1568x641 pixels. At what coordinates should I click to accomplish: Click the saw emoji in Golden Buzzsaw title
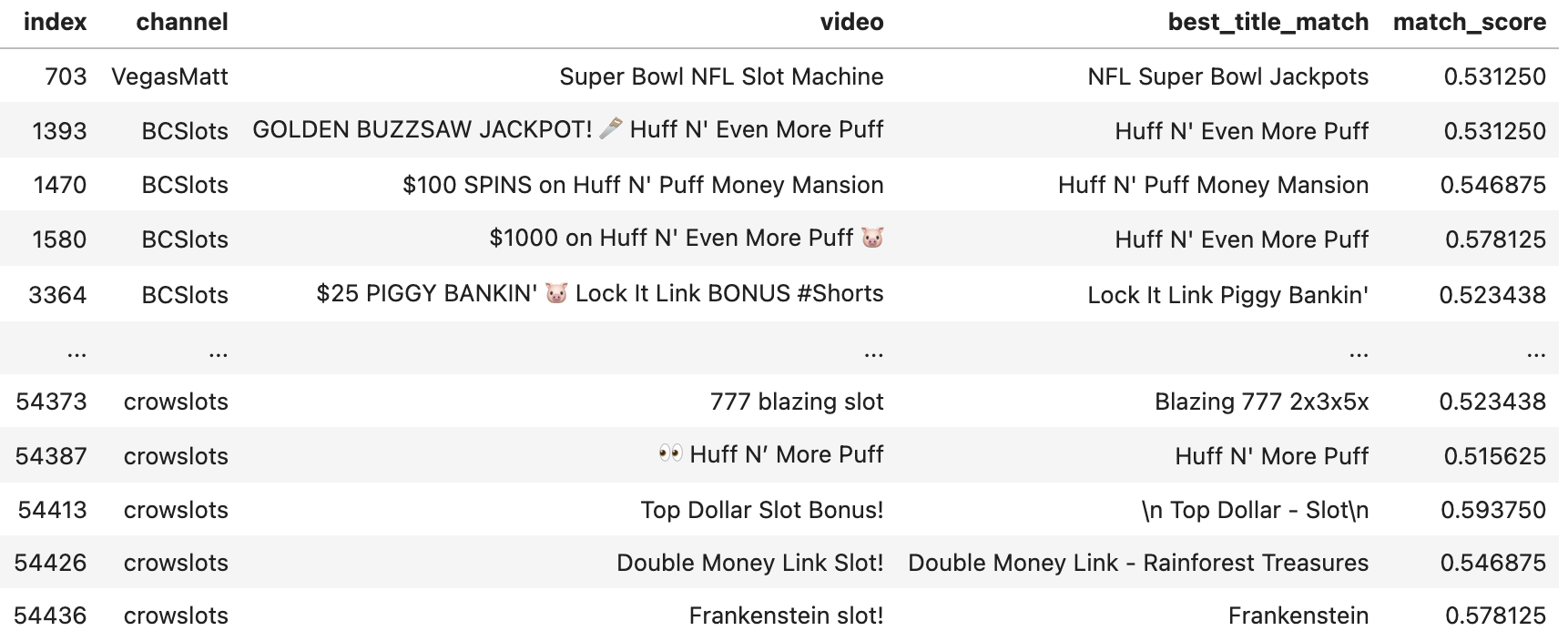tap(611, 128)
